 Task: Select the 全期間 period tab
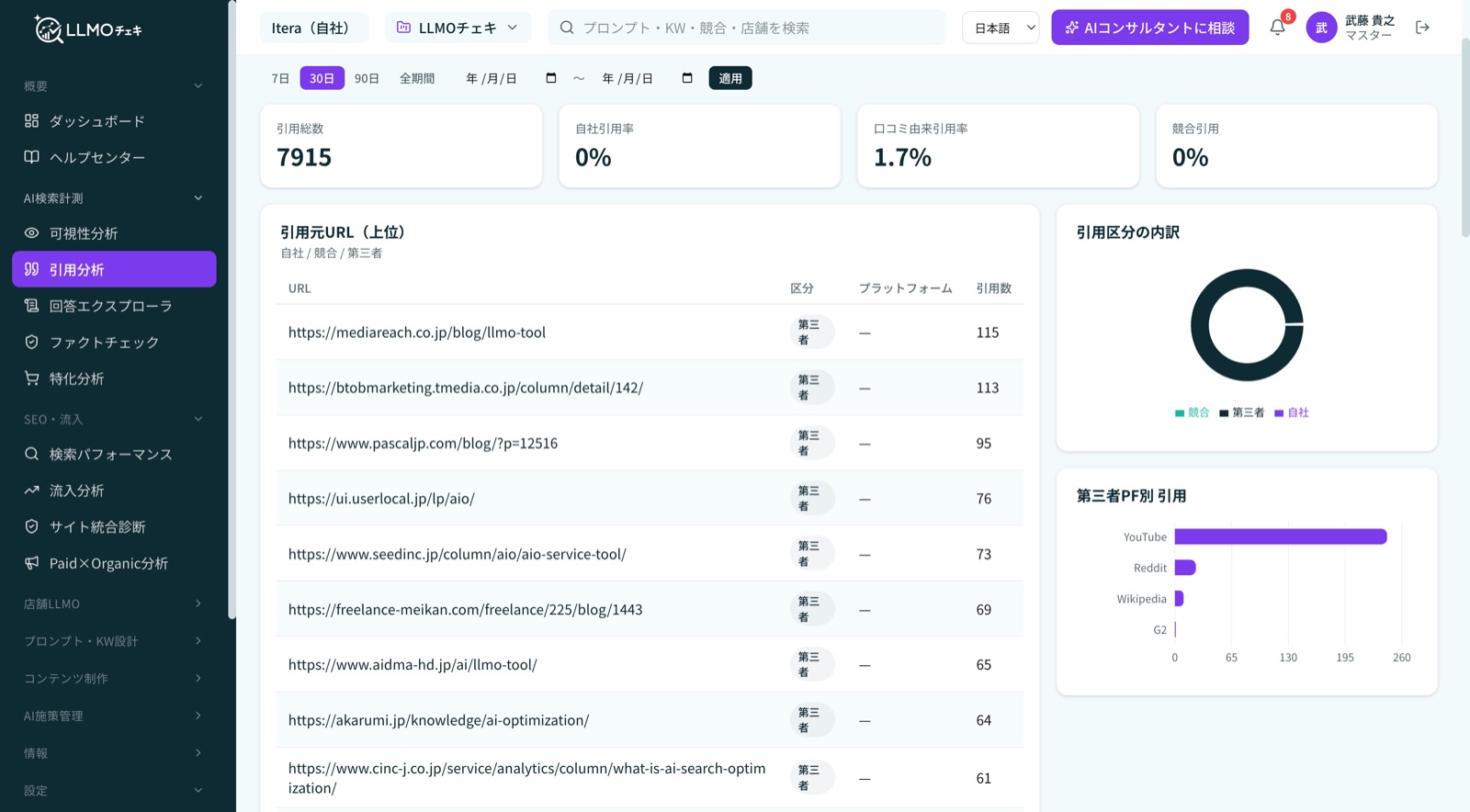(417, 78)
